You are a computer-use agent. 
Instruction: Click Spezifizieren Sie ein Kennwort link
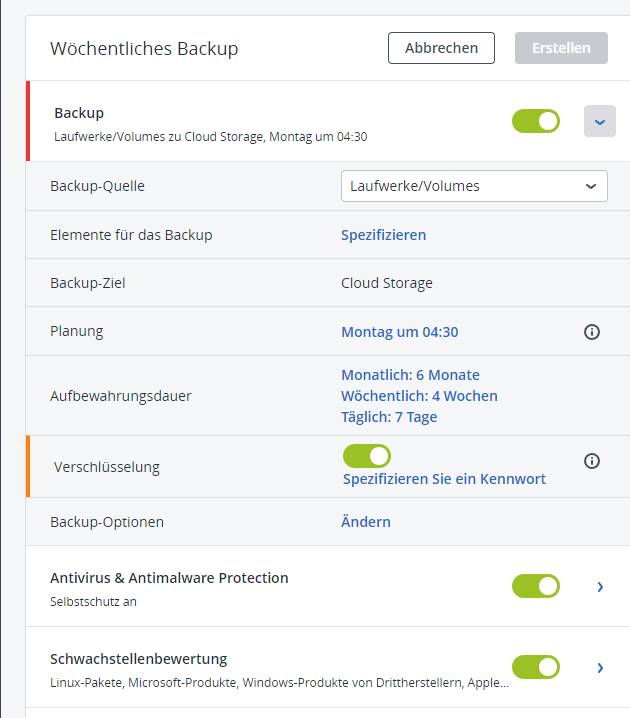444,479
